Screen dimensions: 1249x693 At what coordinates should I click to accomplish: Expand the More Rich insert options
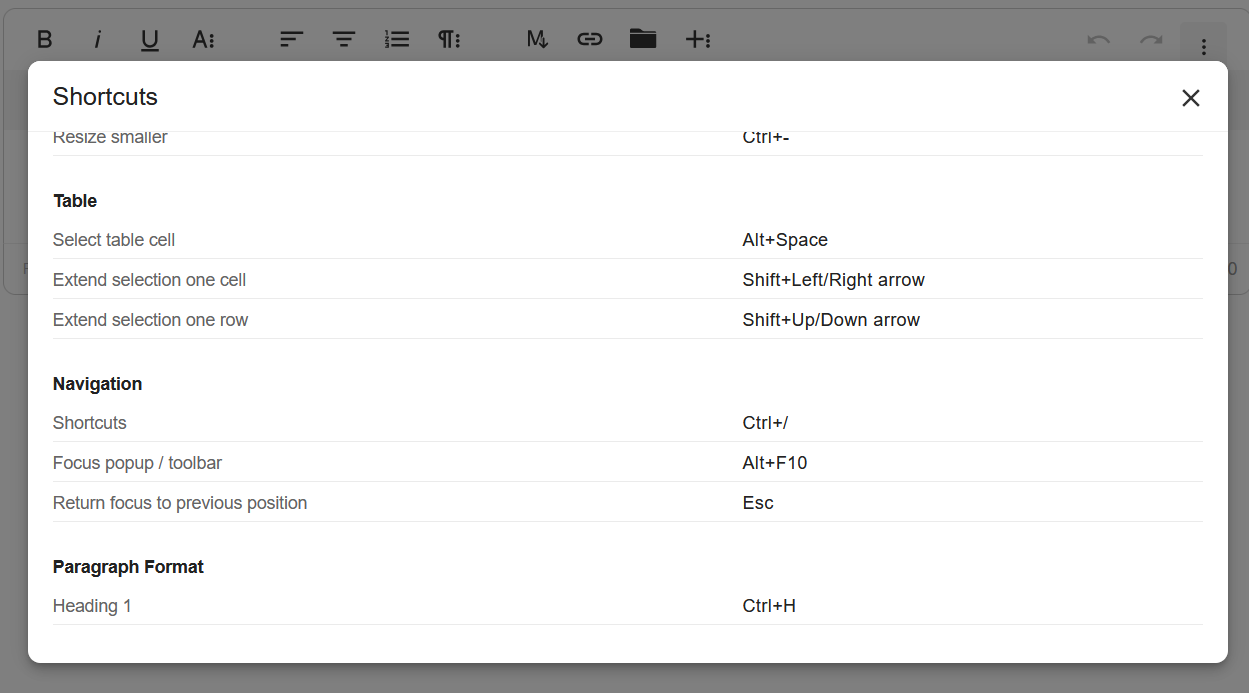point(697,40)
